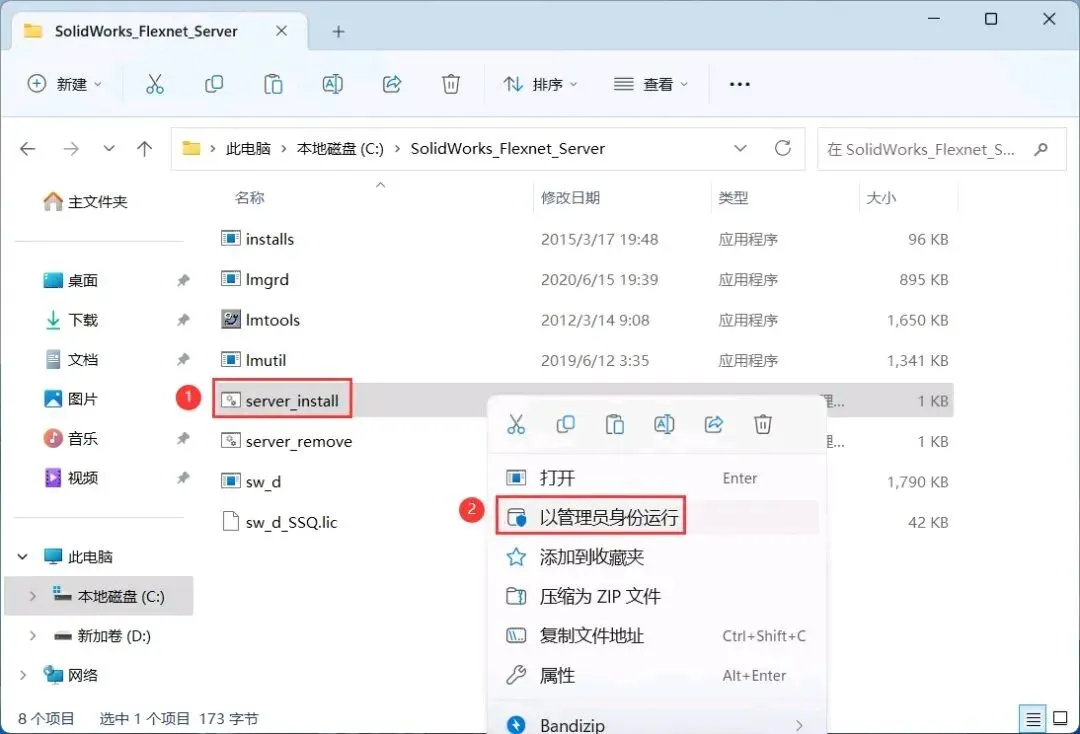Open the 排序 sort dropdown
Image resolution: width=1080 pixels, height=734 pixels.
[541, 84]
